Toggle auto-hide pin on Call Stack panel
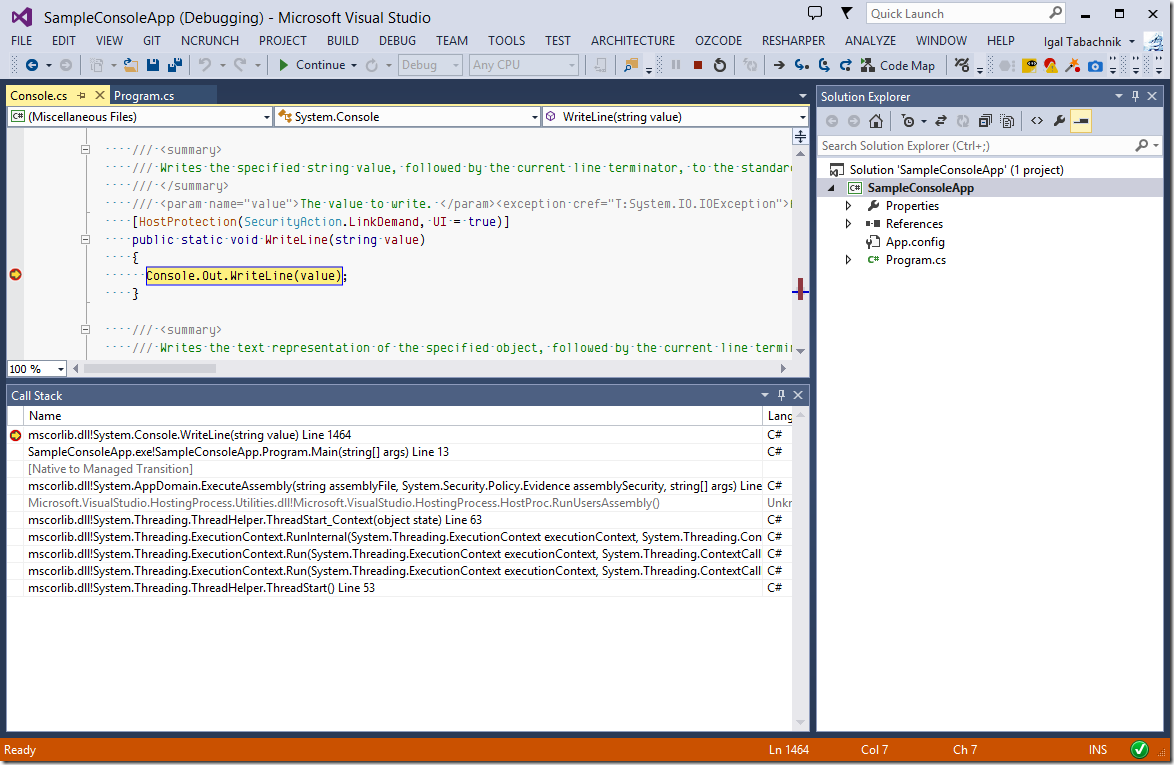1174x765 pixels. click(782, 396)
